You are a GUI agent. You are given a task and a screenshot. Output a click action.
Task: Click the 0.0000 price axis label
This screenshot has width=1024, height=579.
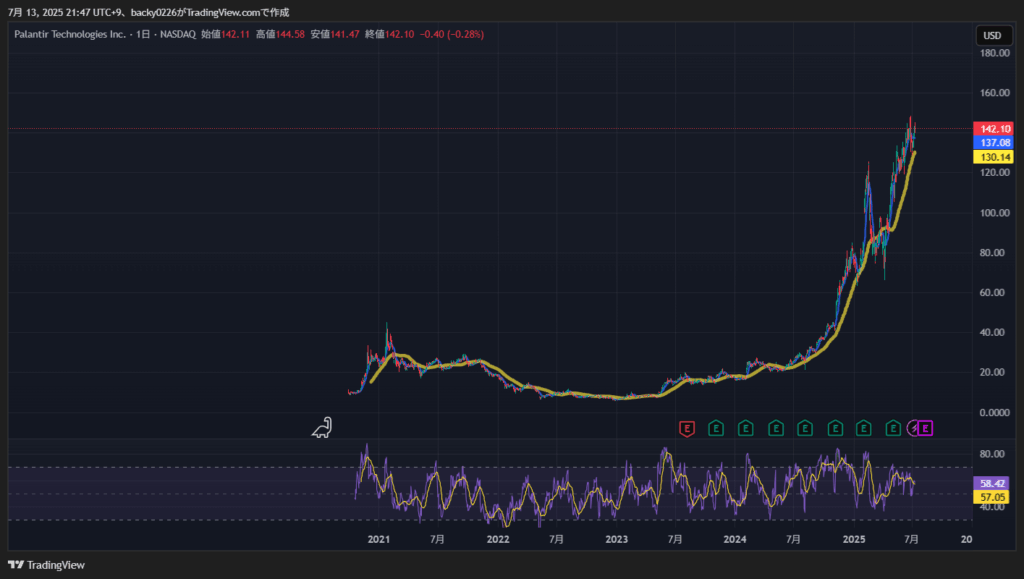(995, 413)
